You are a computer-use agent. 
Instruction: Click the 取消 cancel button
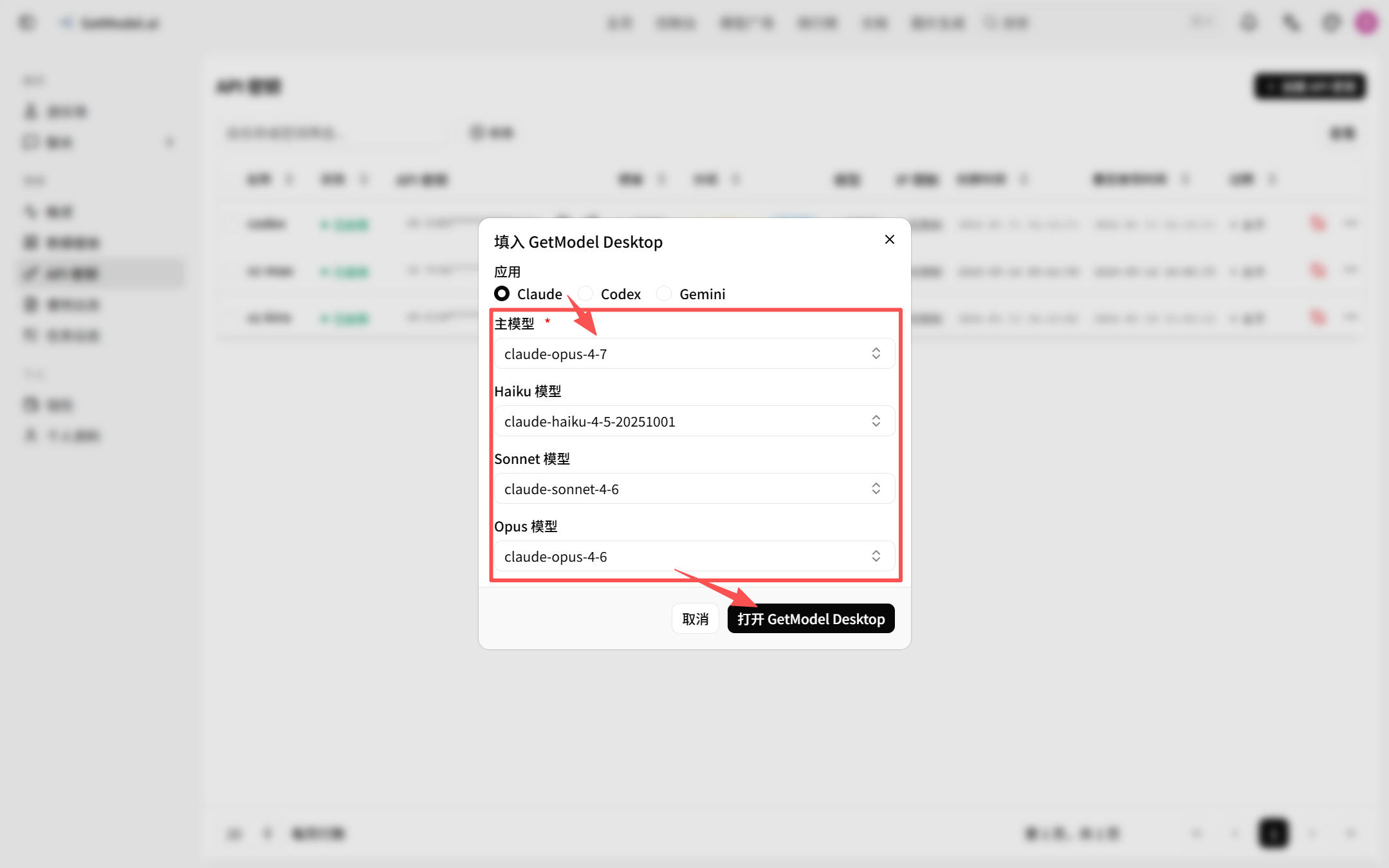pyautogui.click(x=695, y=618)
